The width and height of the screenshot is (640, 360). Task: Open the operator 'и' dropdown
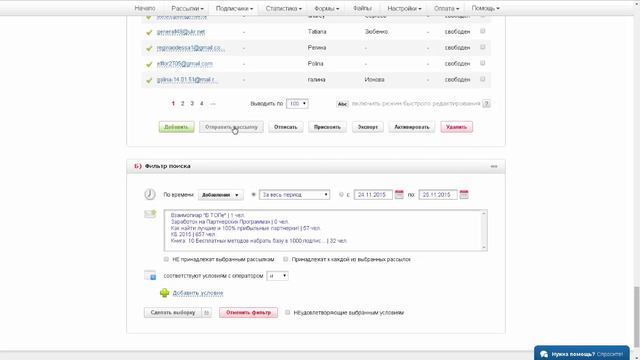click(x=277, y=276)
